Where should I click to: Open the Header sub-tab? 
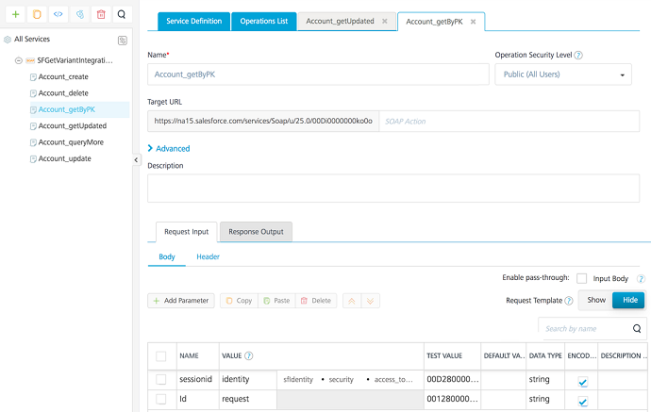coord(208,257)
